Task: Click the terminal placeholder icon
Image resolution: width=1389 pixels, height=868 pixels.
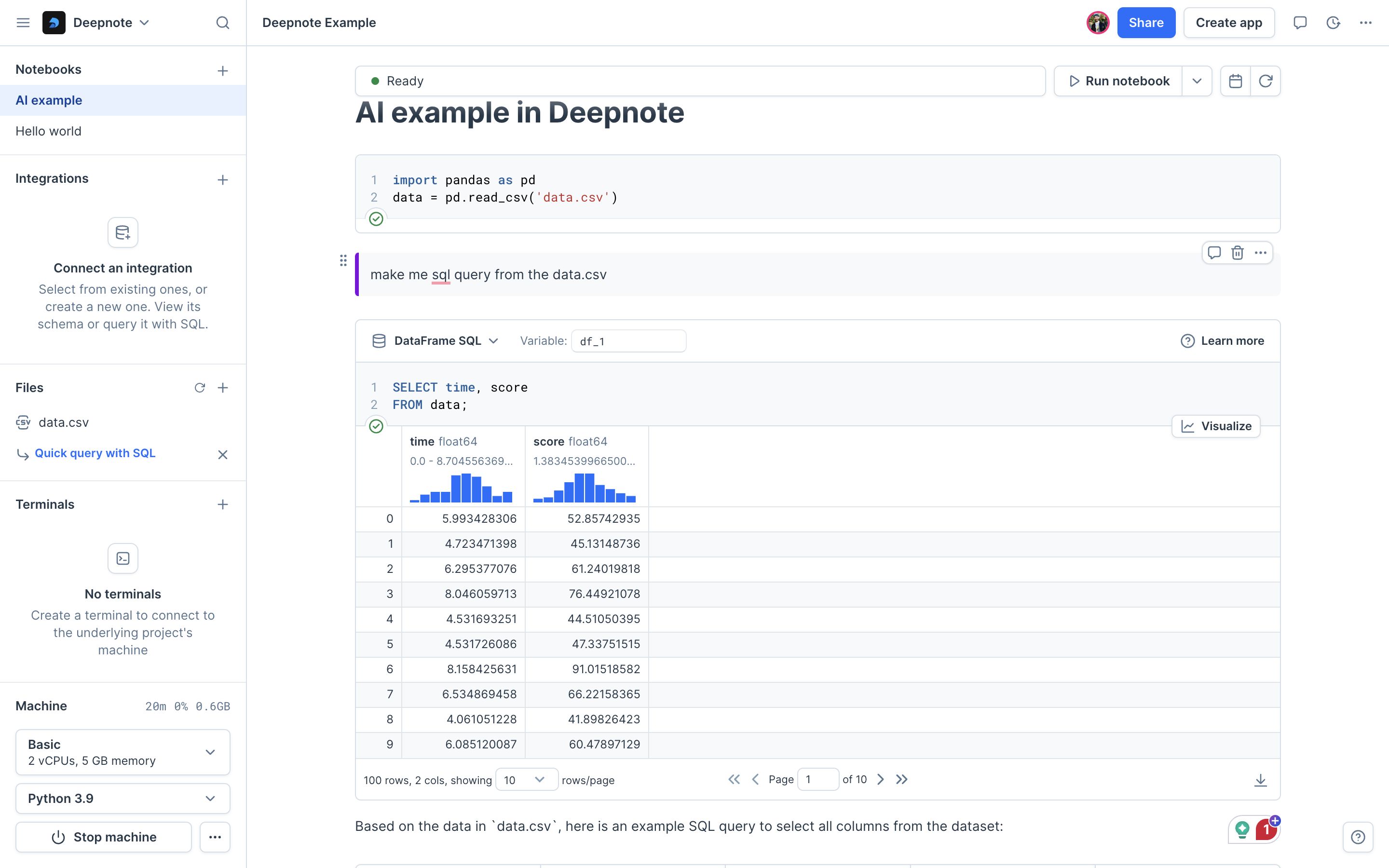Action: pyautogui.click(x=123, y=558)
